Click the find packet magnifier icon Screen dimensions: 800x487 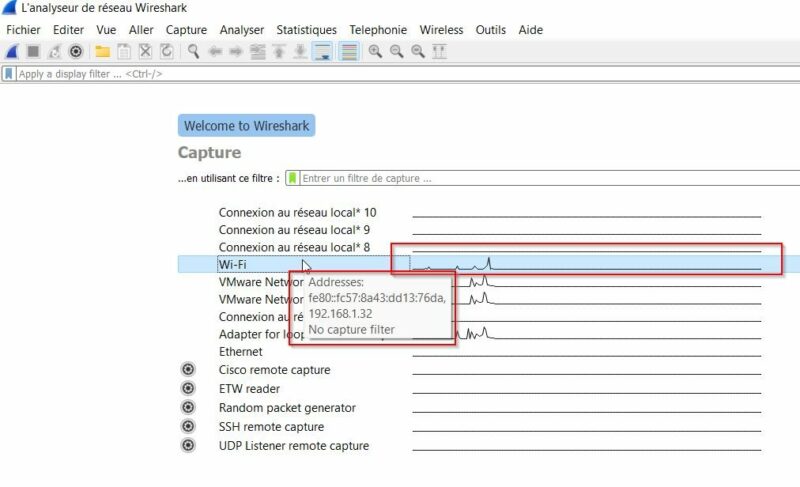193,52
